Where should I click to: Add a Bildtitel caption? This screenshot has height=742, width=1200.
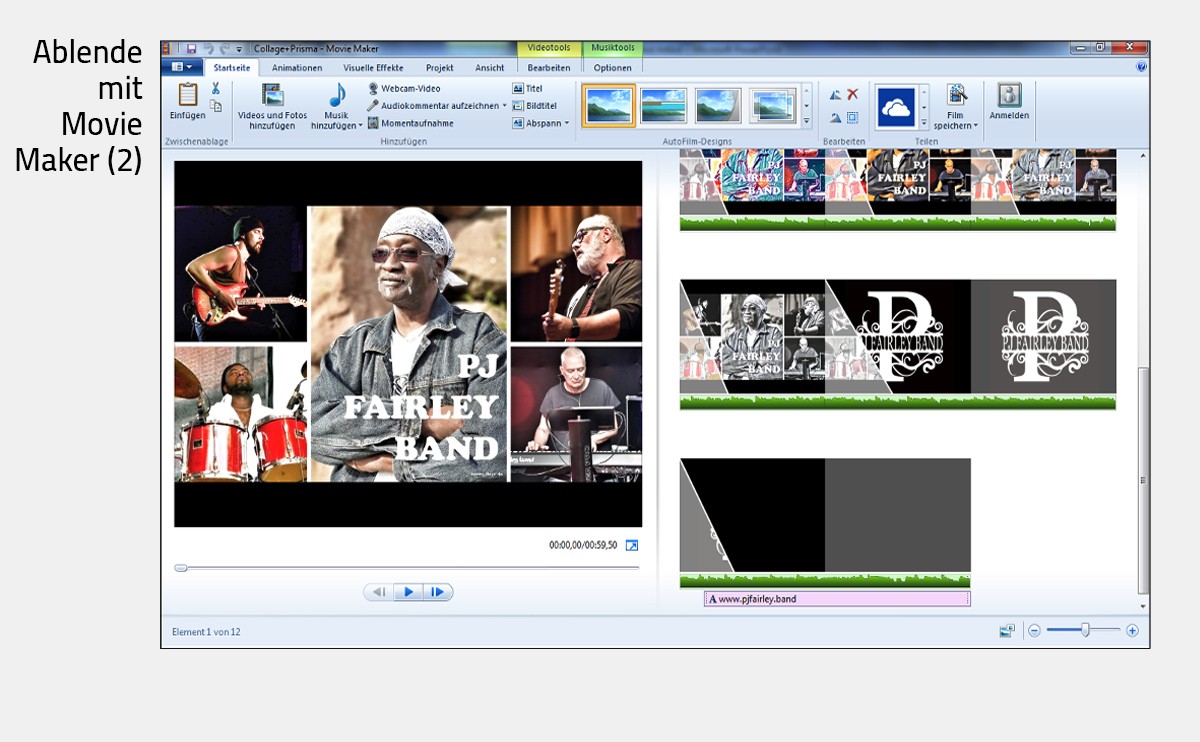pyautogui.click(x=534, y=106)
